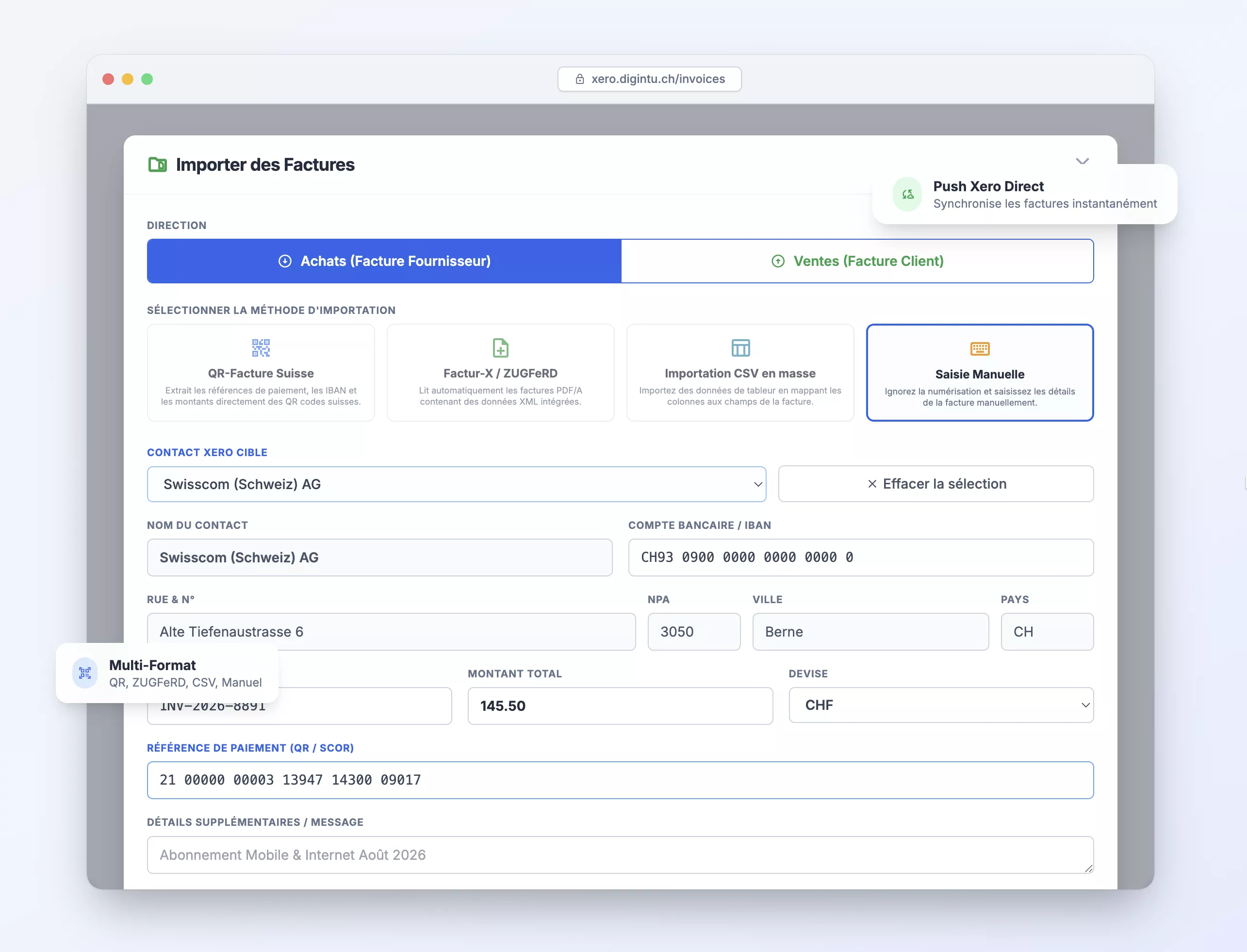The image size is (1247, 952).
Task: Switch to Ventes (Facture Client) direction
Action: point(857,261)
